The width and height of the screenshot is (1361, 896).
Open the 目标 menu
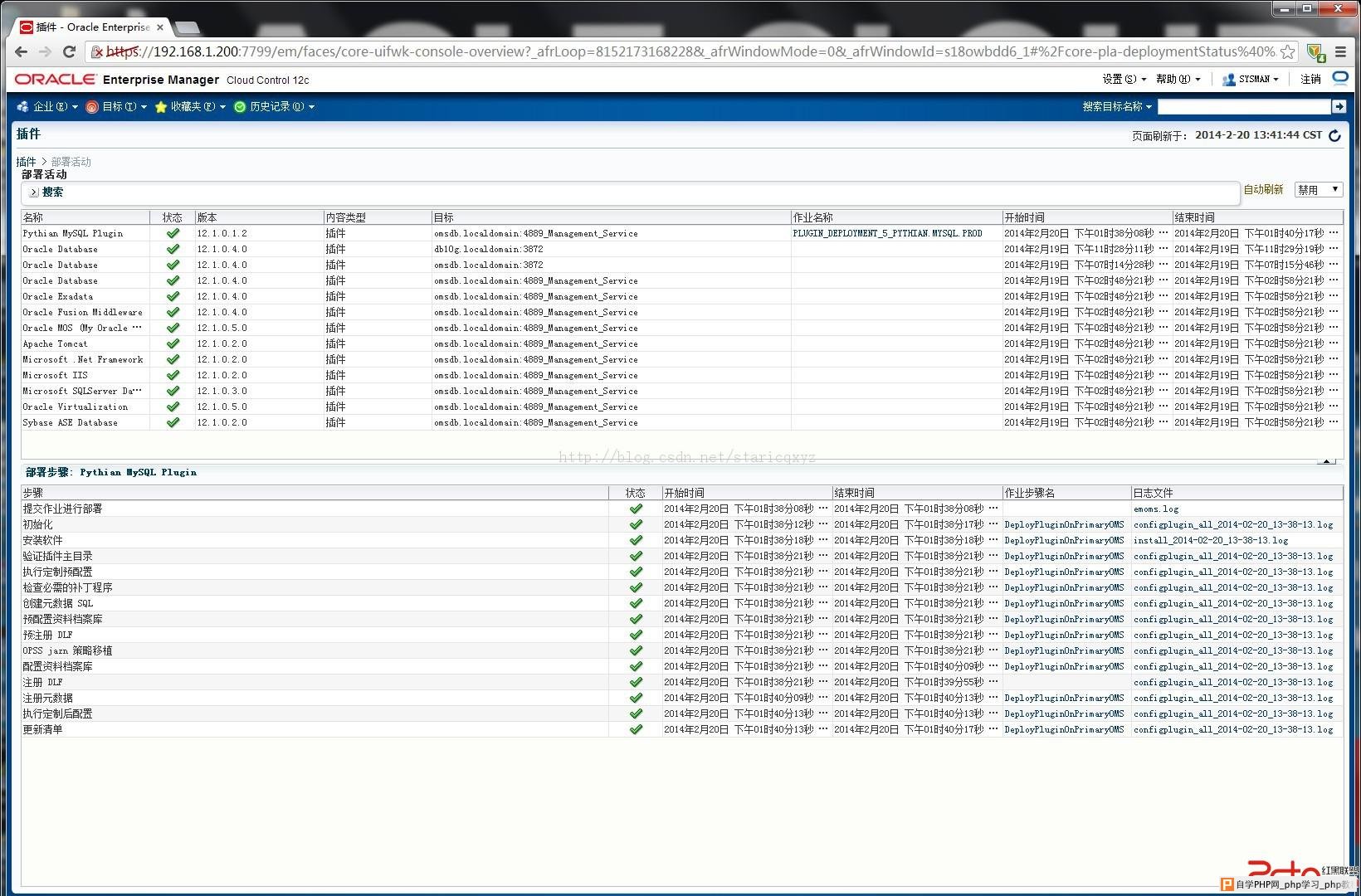(x=116, y=106)
